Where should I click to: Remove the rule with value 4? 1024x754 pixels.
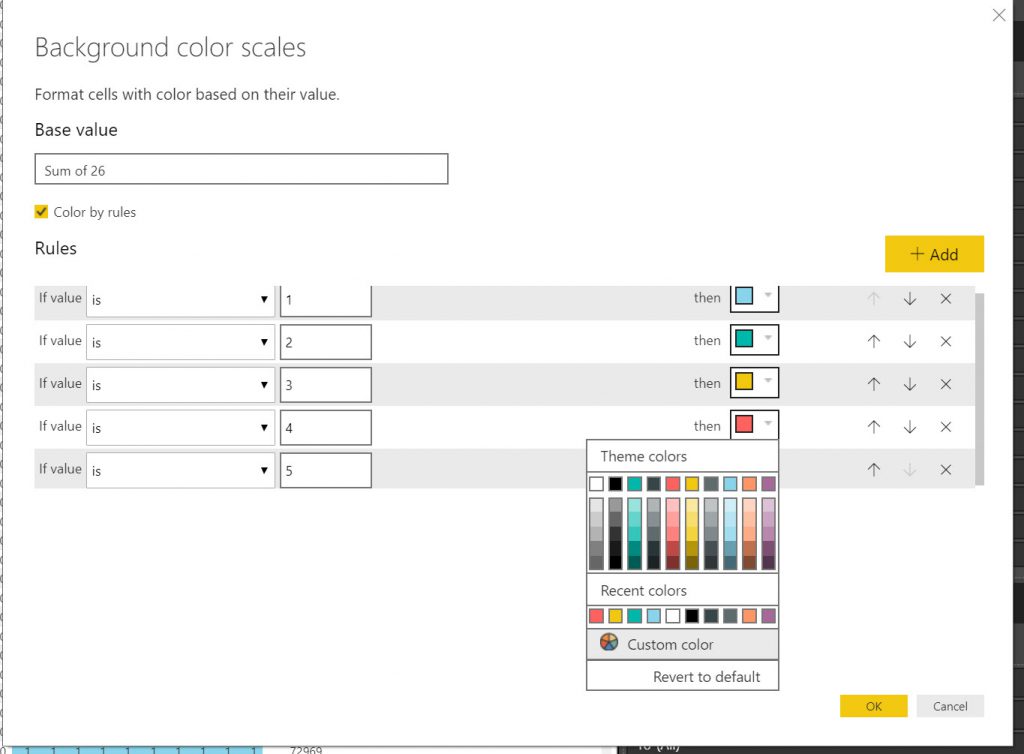pyautogui.click(x=945, y=427)
